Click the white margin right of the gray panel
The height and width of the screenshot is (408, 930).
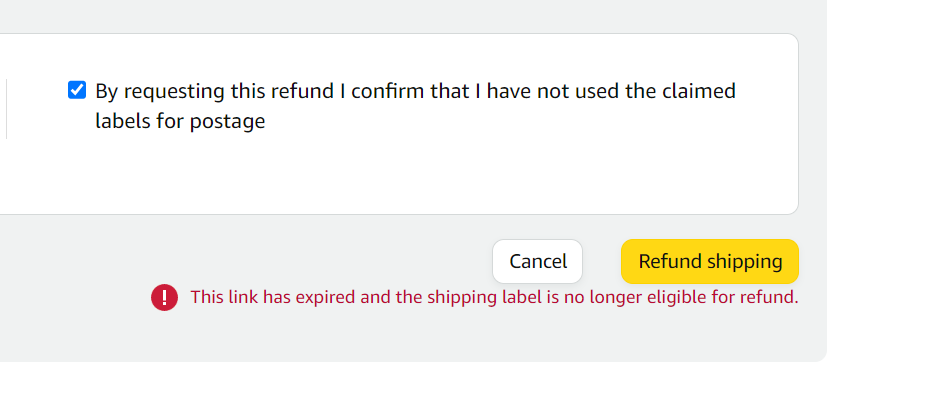(878, 178)
